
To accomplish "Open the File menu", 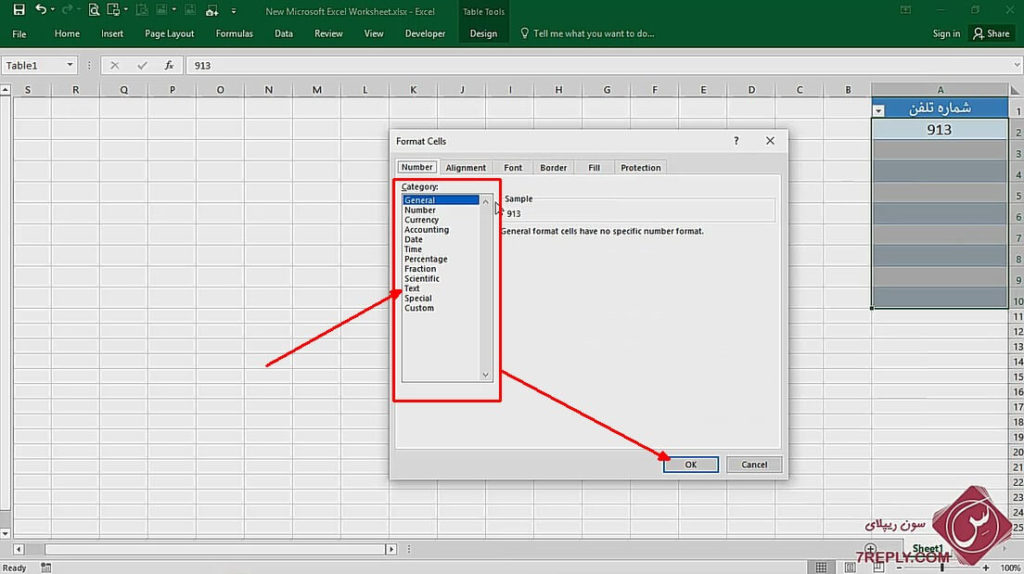I will [19, 34].
